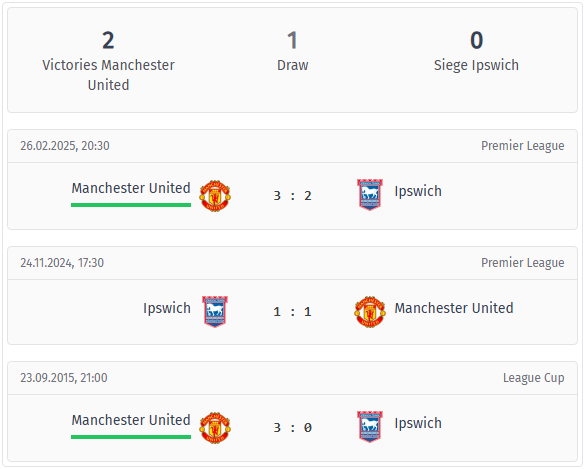Screen dimensions: 584x469
Task: Select Premier League label on 26.02.2025 match
Action: [x=523, y=146]
